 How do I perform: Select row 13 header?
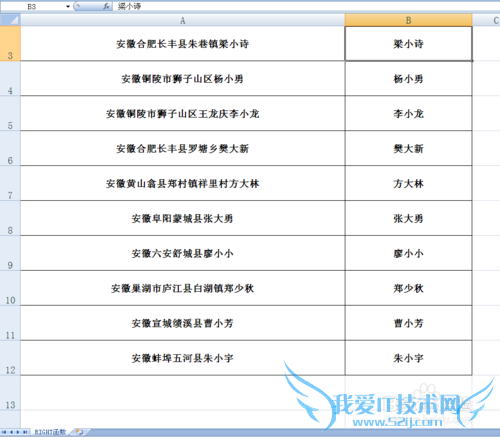tap(10, 393)
